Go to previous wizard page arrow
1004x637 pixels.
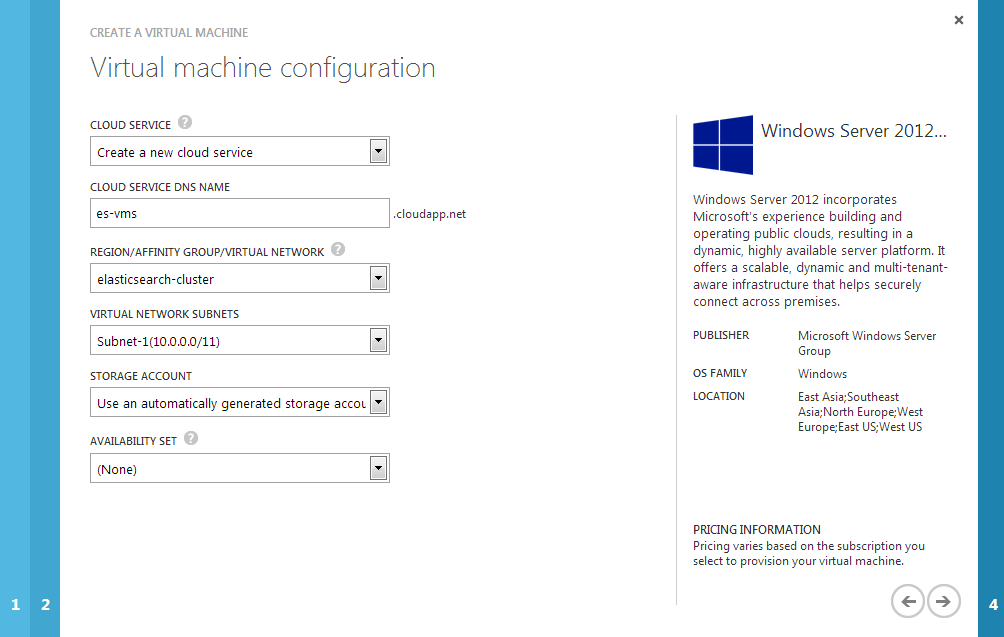(908, 601)
